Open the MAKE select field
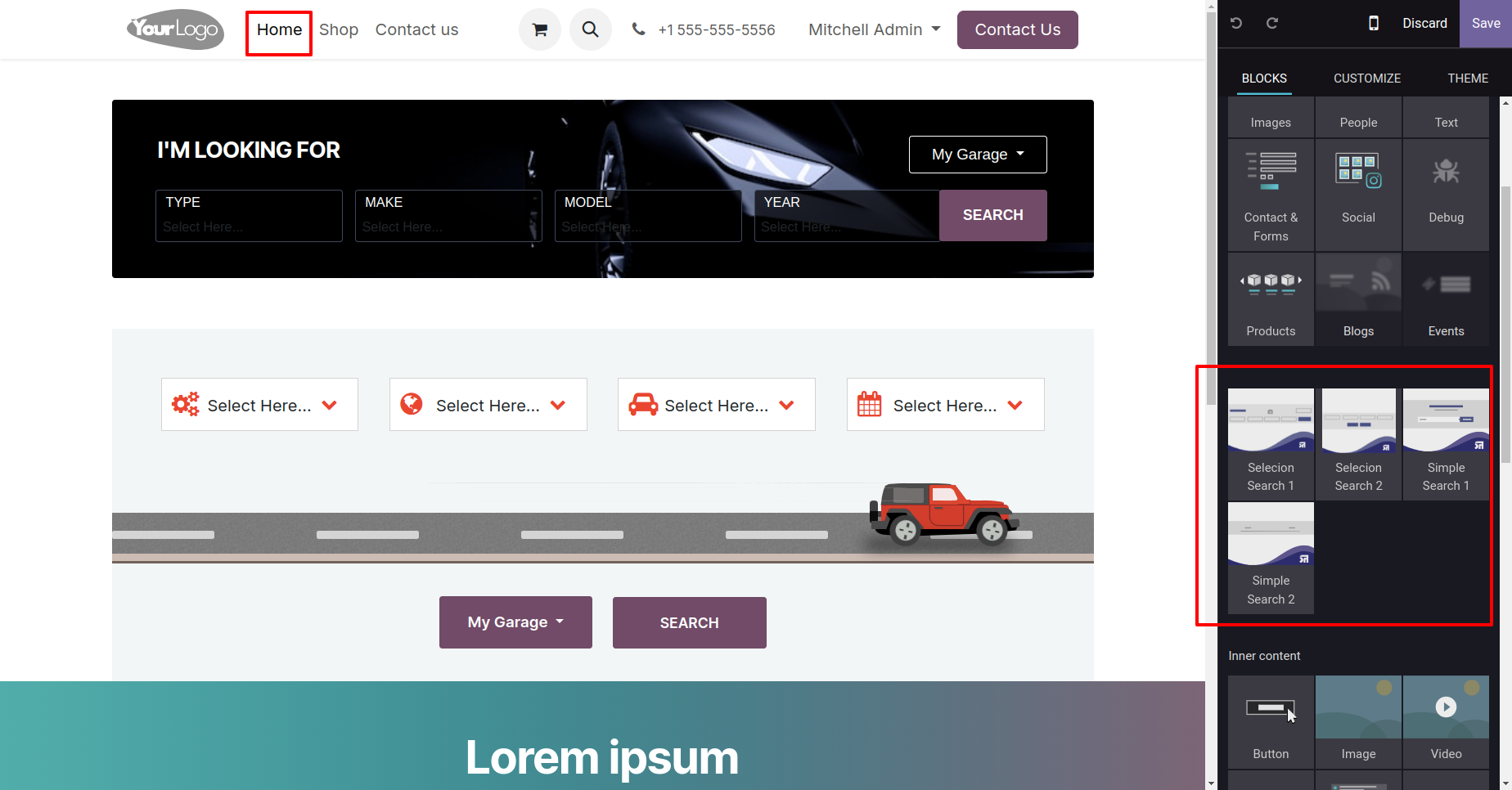The height and width of the screenshot is (790, 1512). click(x=448, y=216)
